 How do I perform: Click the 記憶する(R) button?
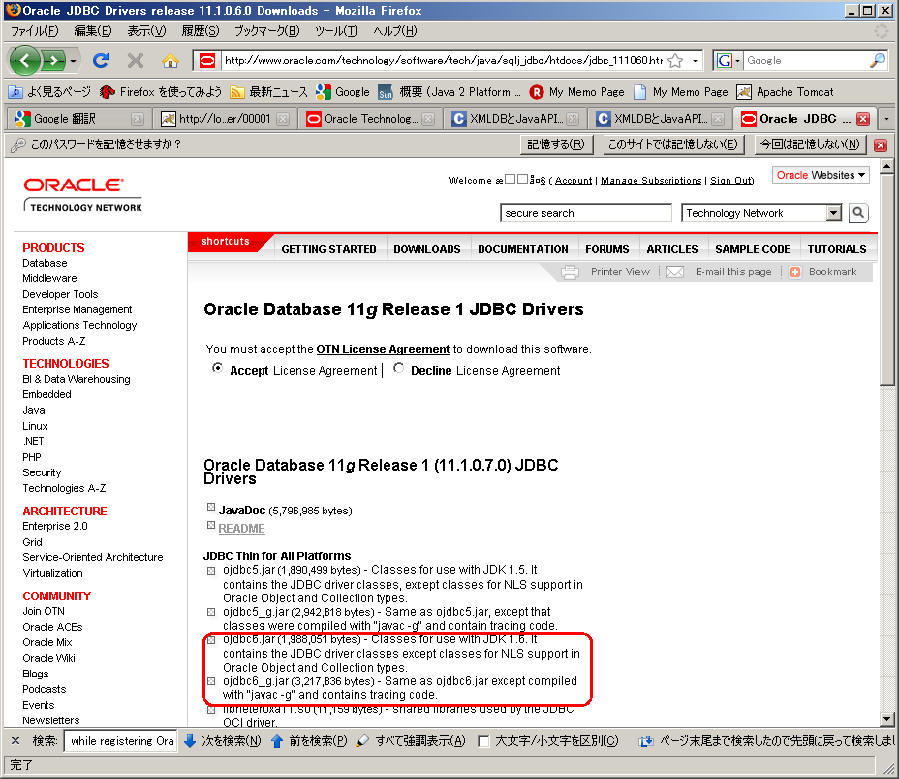(x=556, y=145)
